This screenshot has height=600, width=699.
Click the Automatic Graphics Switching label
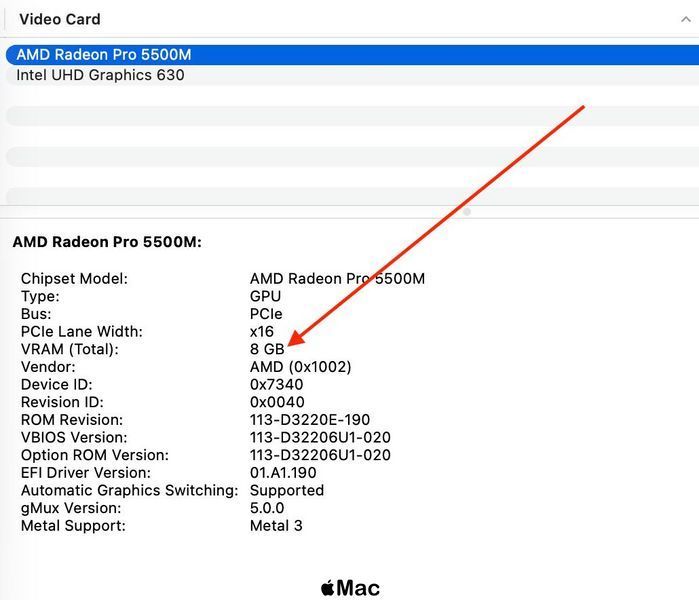(x=129, y=490)
